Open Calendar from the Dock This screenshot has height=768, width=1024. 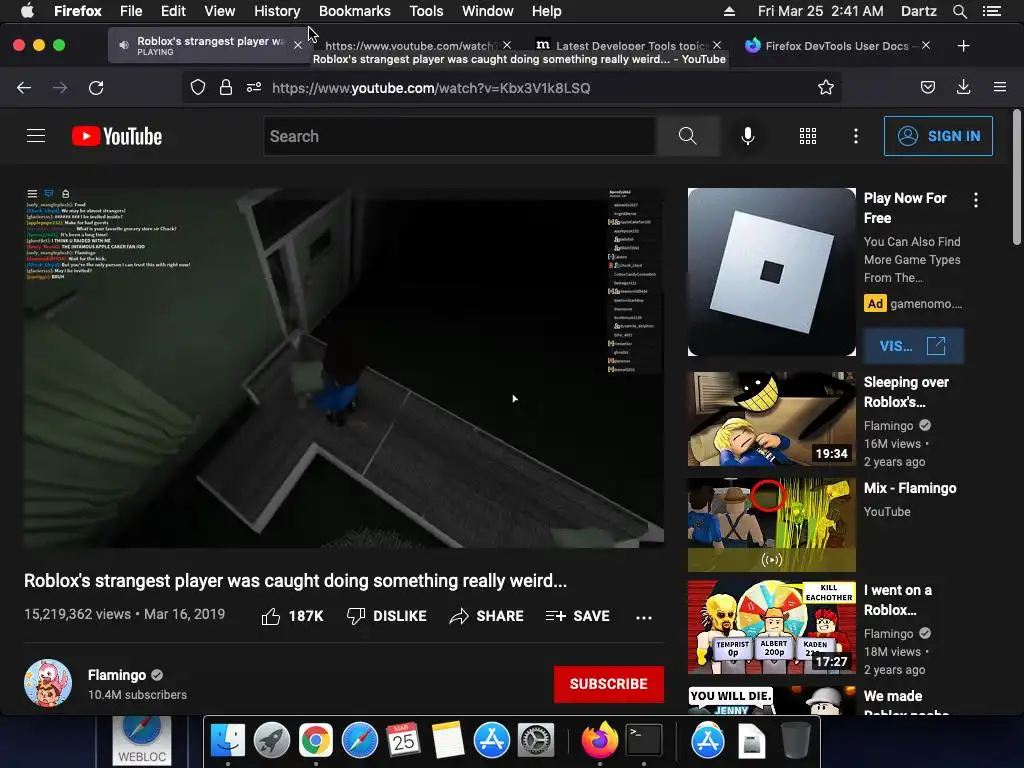click(x=403, y=741)
